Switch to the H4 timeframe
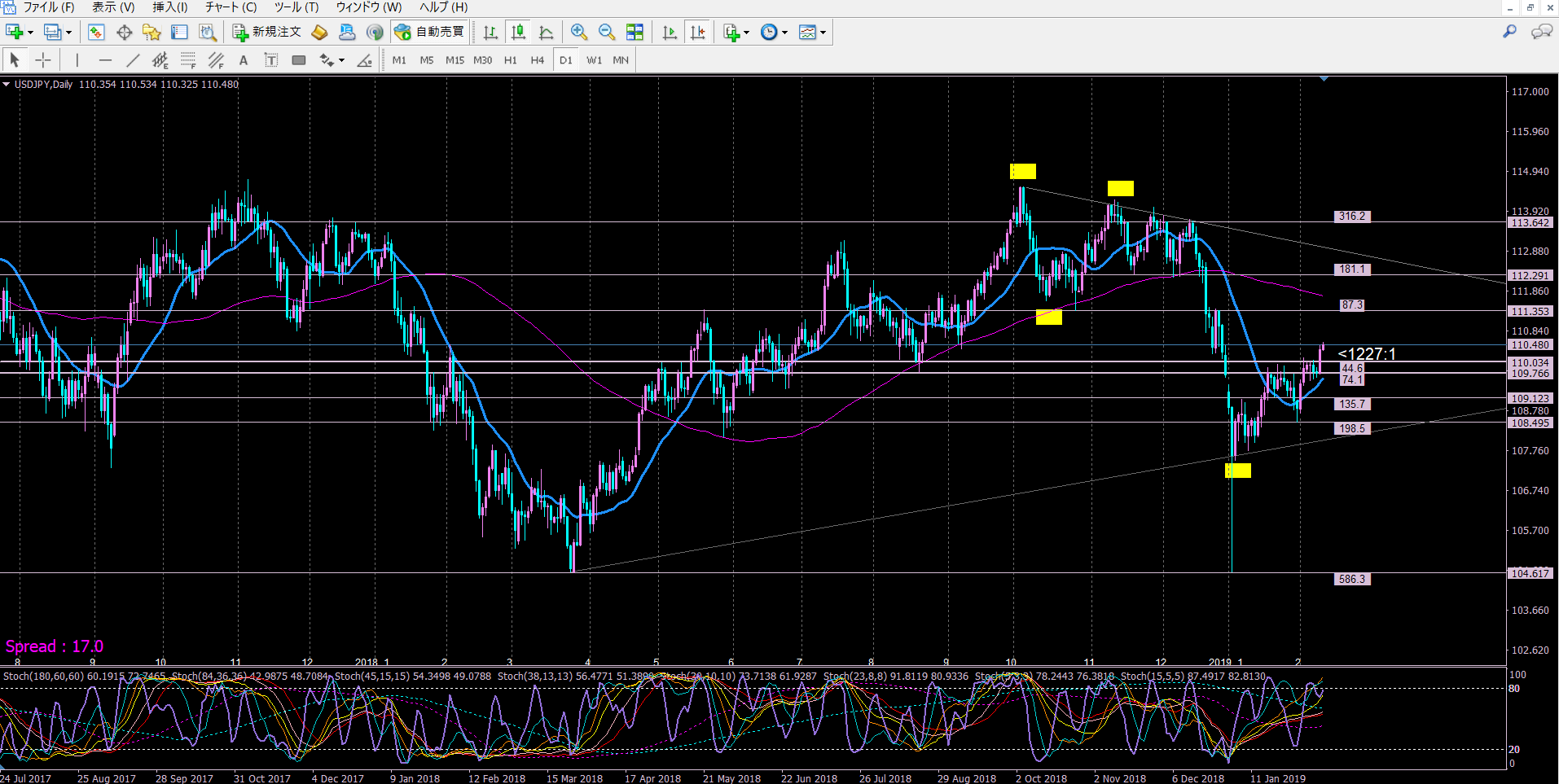The height and width of the screenshot is (784, 1559). (538, 59)
